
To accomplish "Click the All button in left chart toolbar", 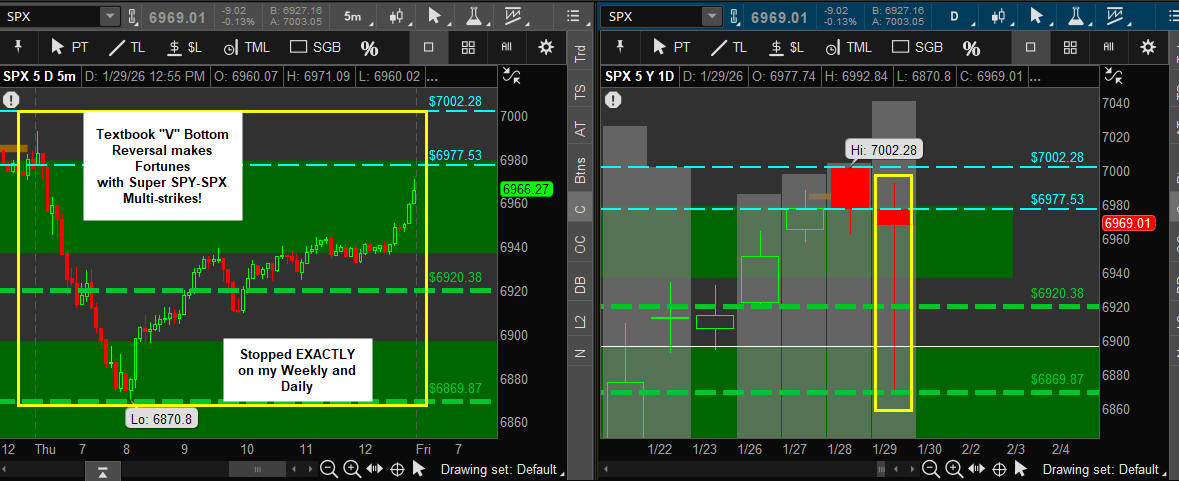I will (507, 47).
